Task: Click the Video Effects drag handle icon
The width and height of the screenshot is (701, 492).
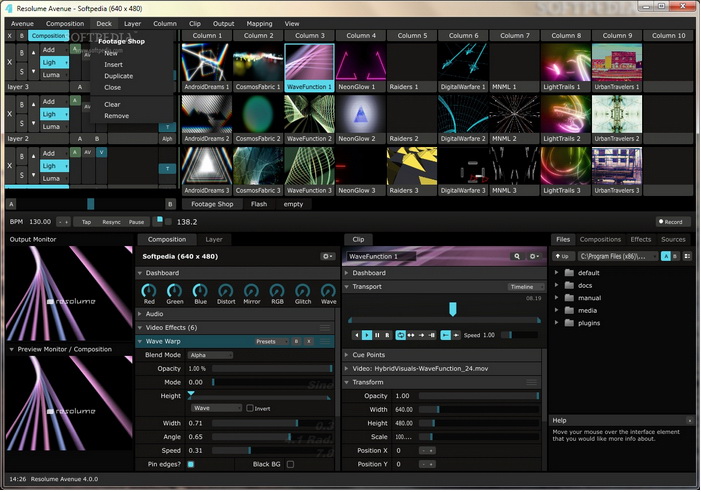Action: [325, 328]
